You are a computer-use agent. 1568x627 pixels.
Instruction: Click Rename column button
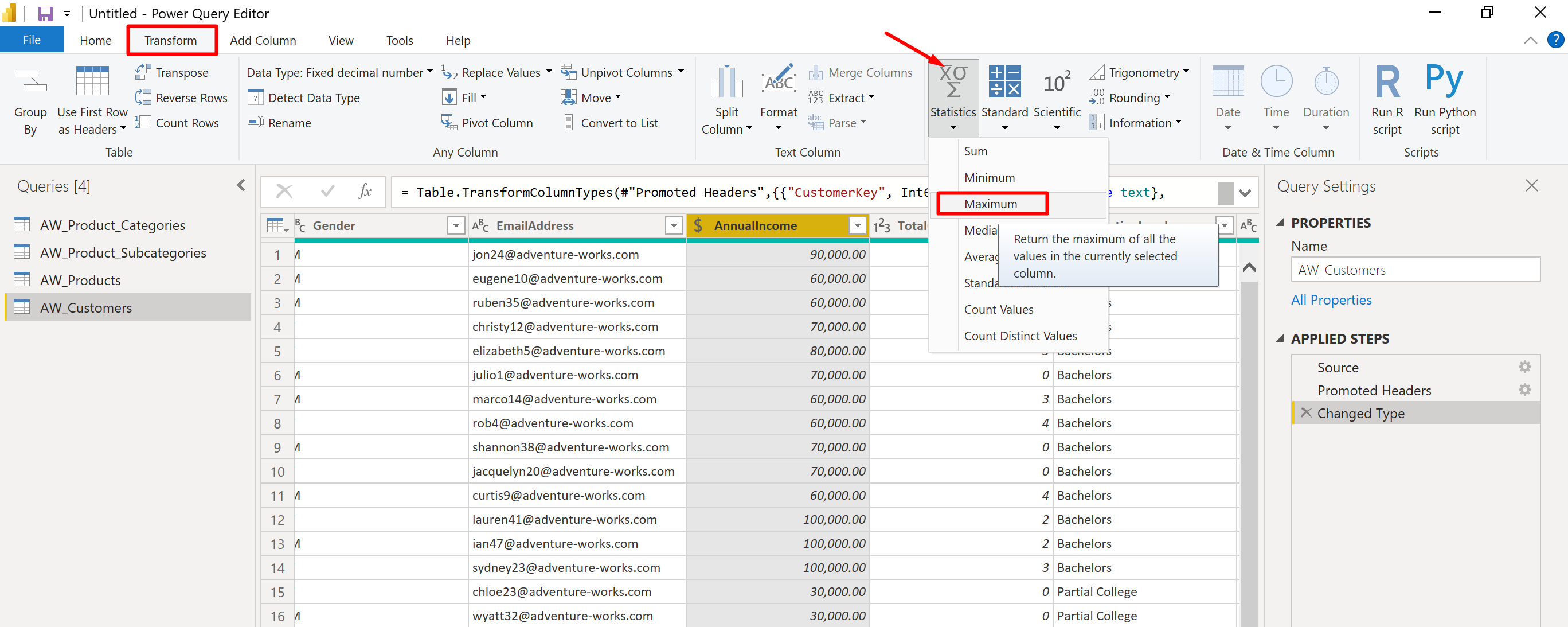[x=279, y=123]
